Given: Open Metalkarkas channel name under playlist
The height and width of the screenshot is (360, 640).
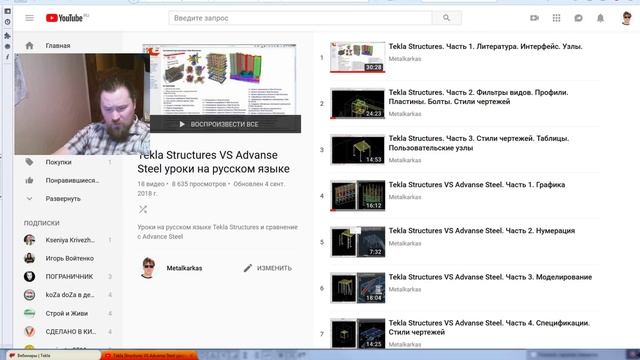Looking at the screenshot, I should pos(184,268).
